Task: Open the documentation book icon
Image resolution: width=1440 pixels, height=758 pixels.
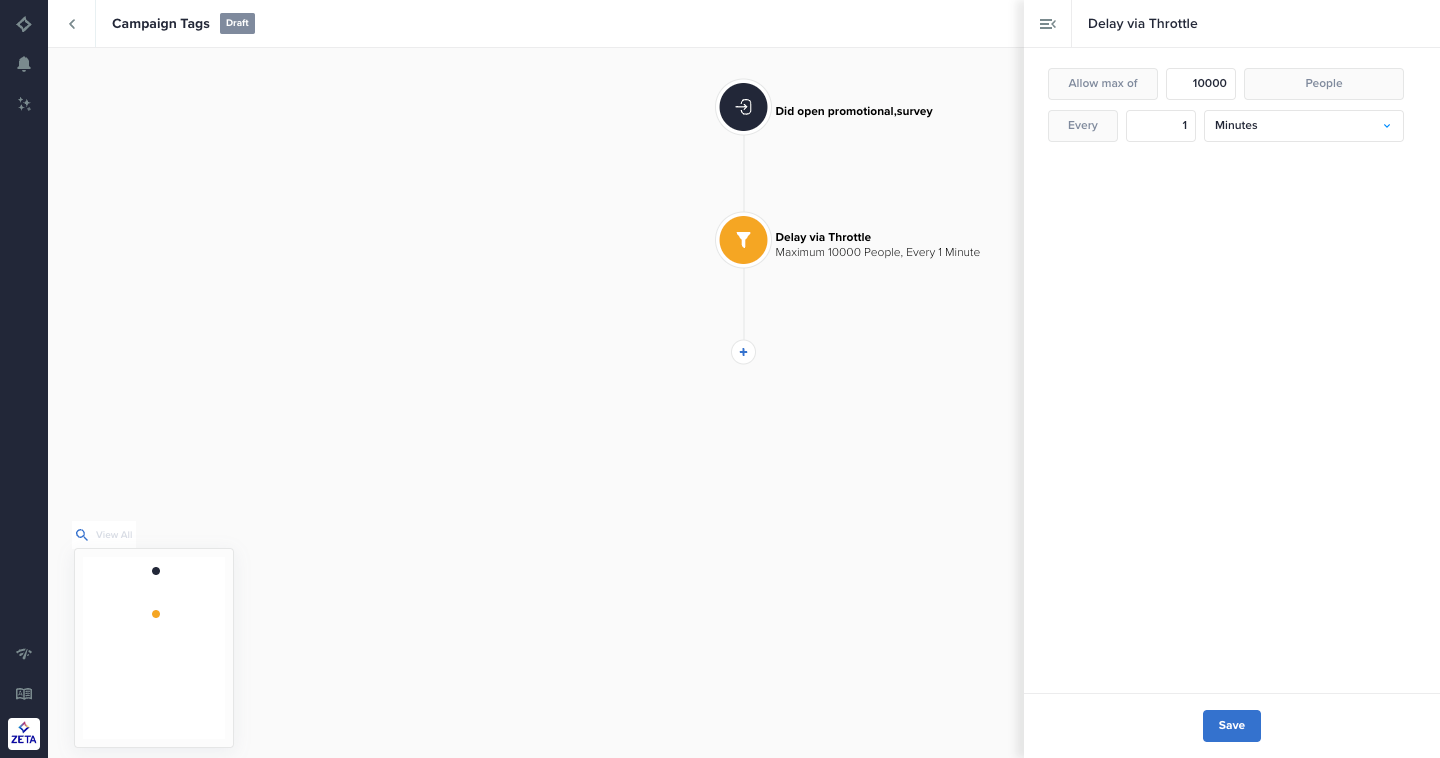Action: [24, 694]
